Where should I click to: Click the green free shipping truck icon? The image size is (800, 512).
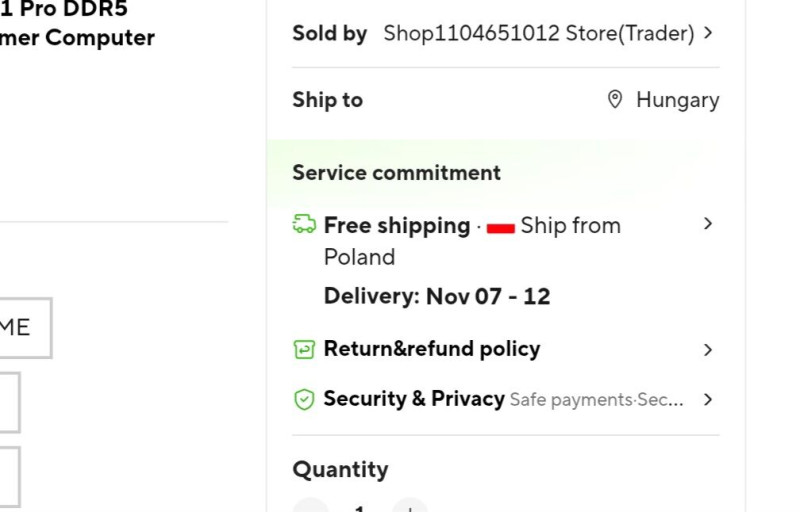[304, 225]
